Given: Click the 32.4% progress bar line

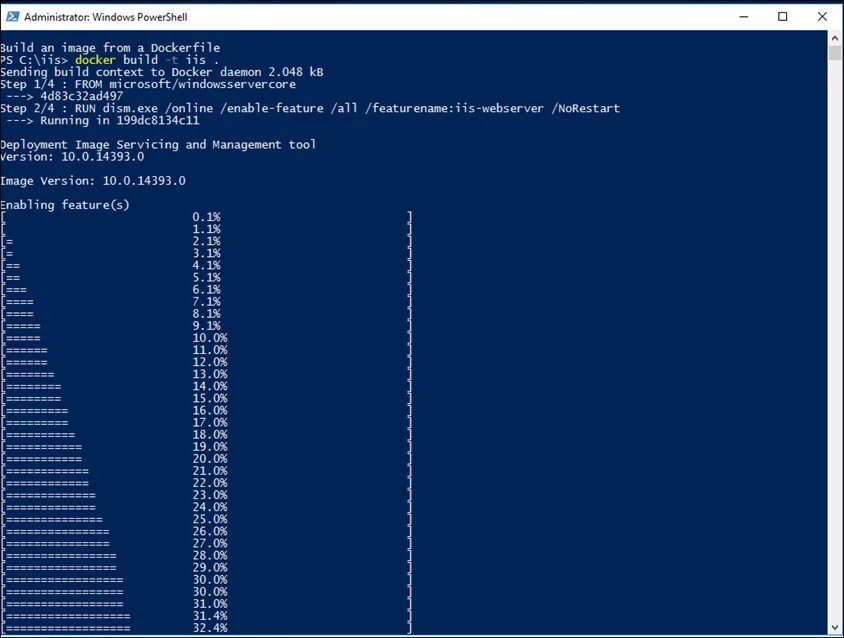Looking at the screenshot, I should 207,628.
